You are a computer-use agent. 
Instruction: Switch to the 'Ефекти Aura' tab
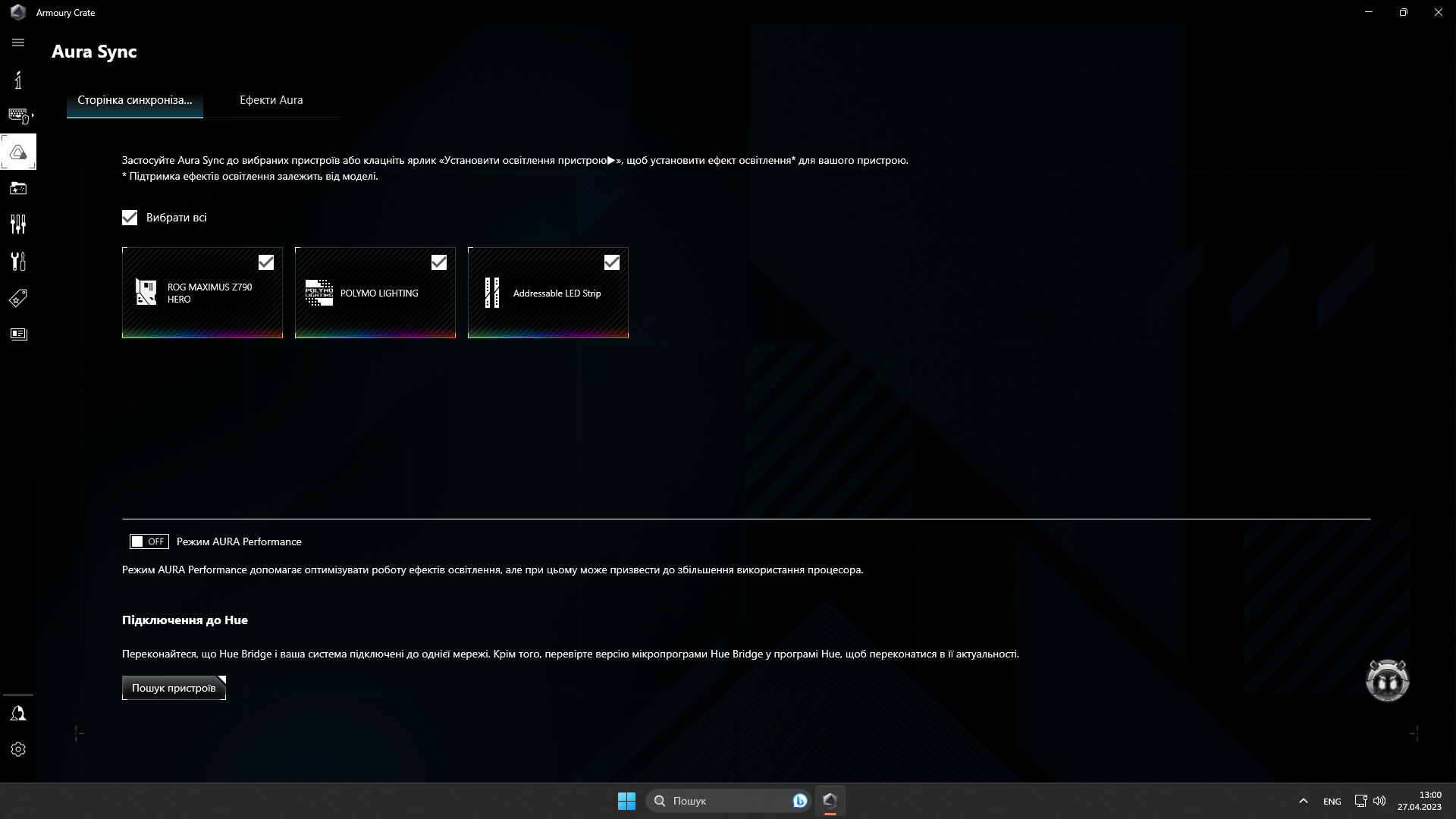tap(271, 100)
